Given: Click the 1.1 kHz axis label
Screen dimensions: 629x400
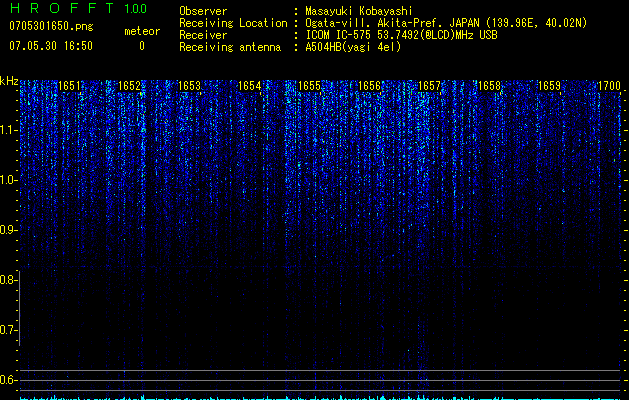Looking at the screenshot, I should point(8,130).
